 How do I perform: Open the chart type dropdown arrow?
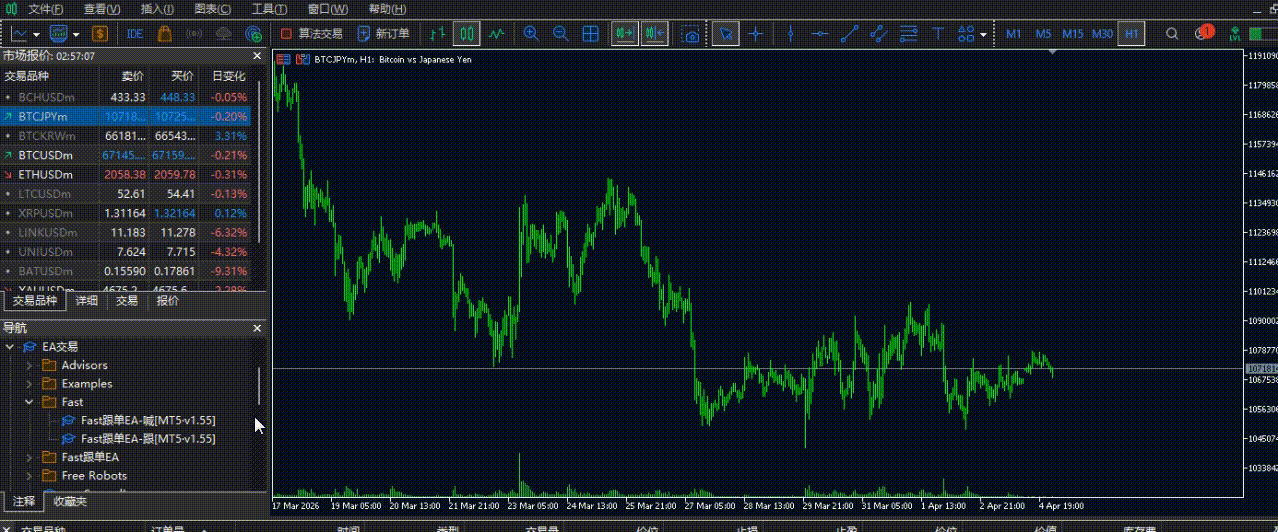point(35,33)
